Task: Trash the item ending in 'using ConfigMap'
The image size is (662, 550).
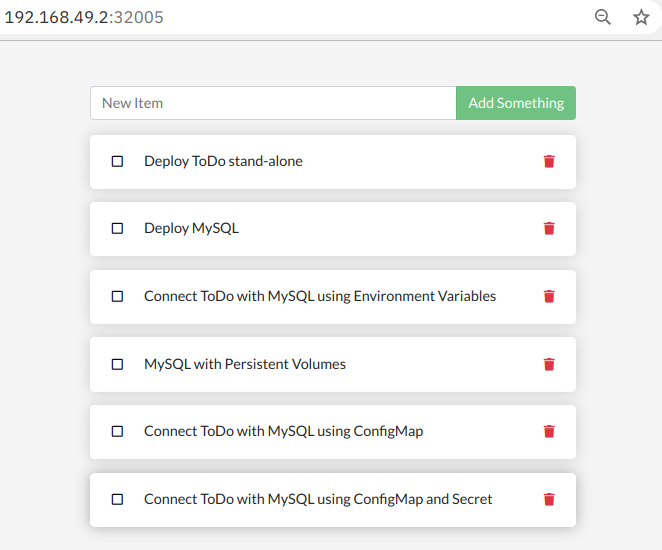Action: (x=549, y=431)
